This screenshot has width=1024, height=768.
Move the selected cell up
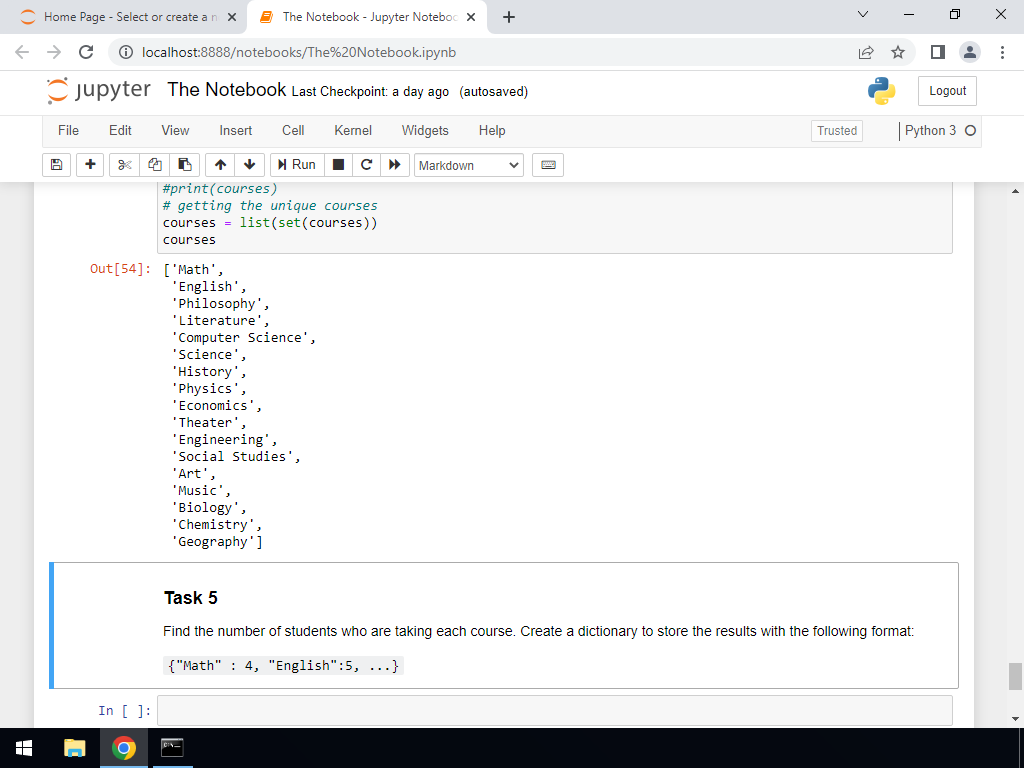point(219,165)
